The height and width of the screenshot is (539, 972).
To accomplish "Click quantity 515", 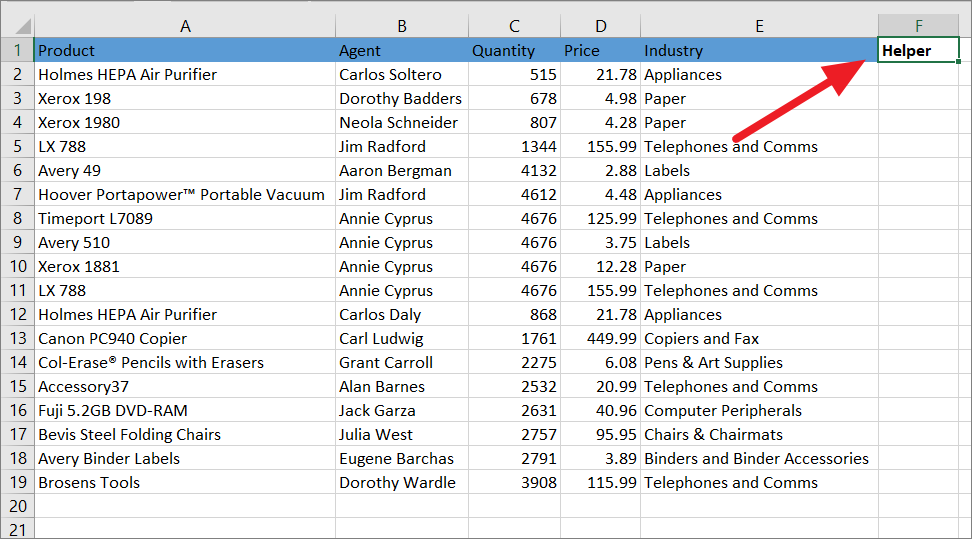I will (x=515, y=74).
